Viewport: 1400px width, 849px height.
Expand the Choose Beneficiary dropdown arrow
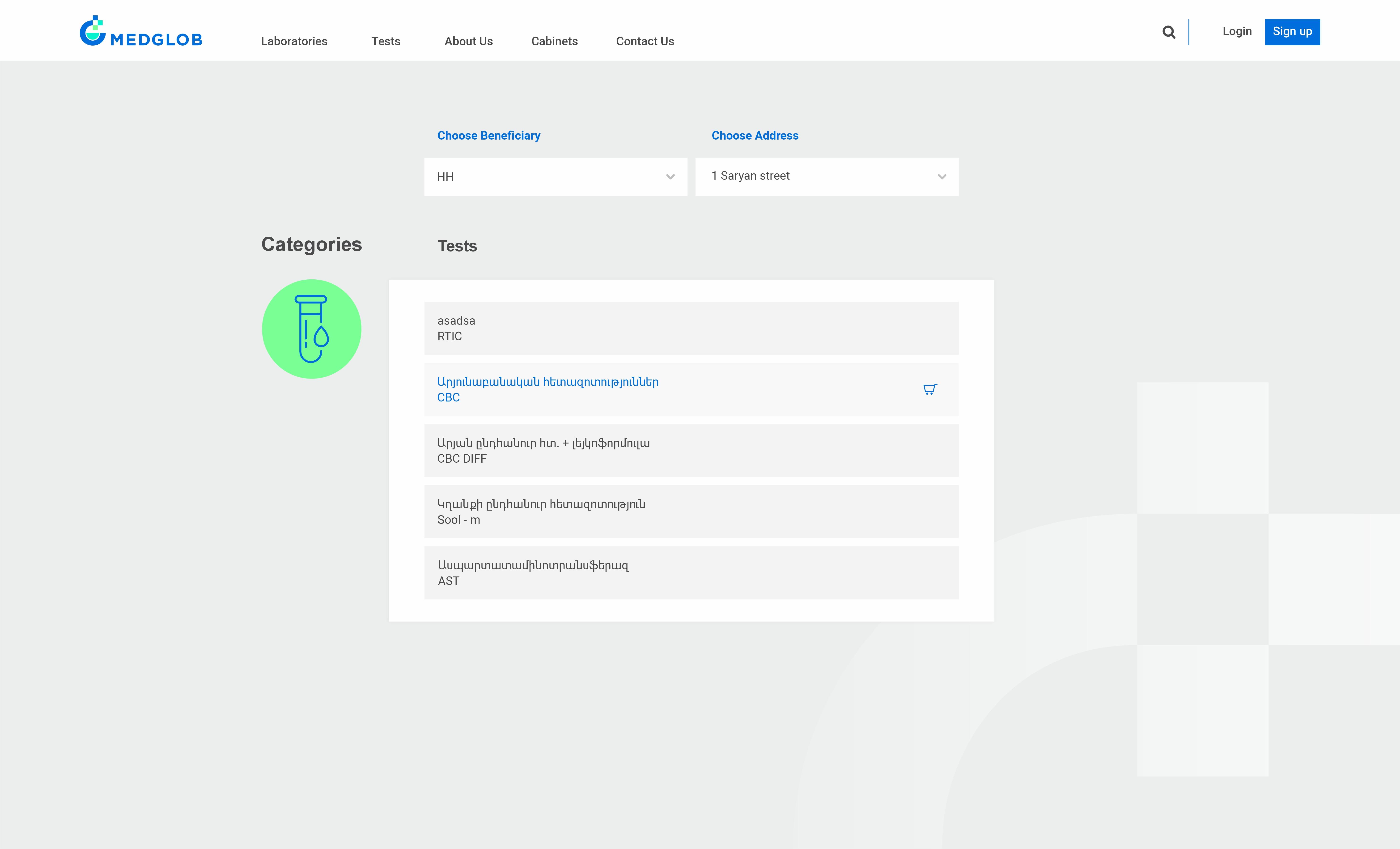[670, 177]
